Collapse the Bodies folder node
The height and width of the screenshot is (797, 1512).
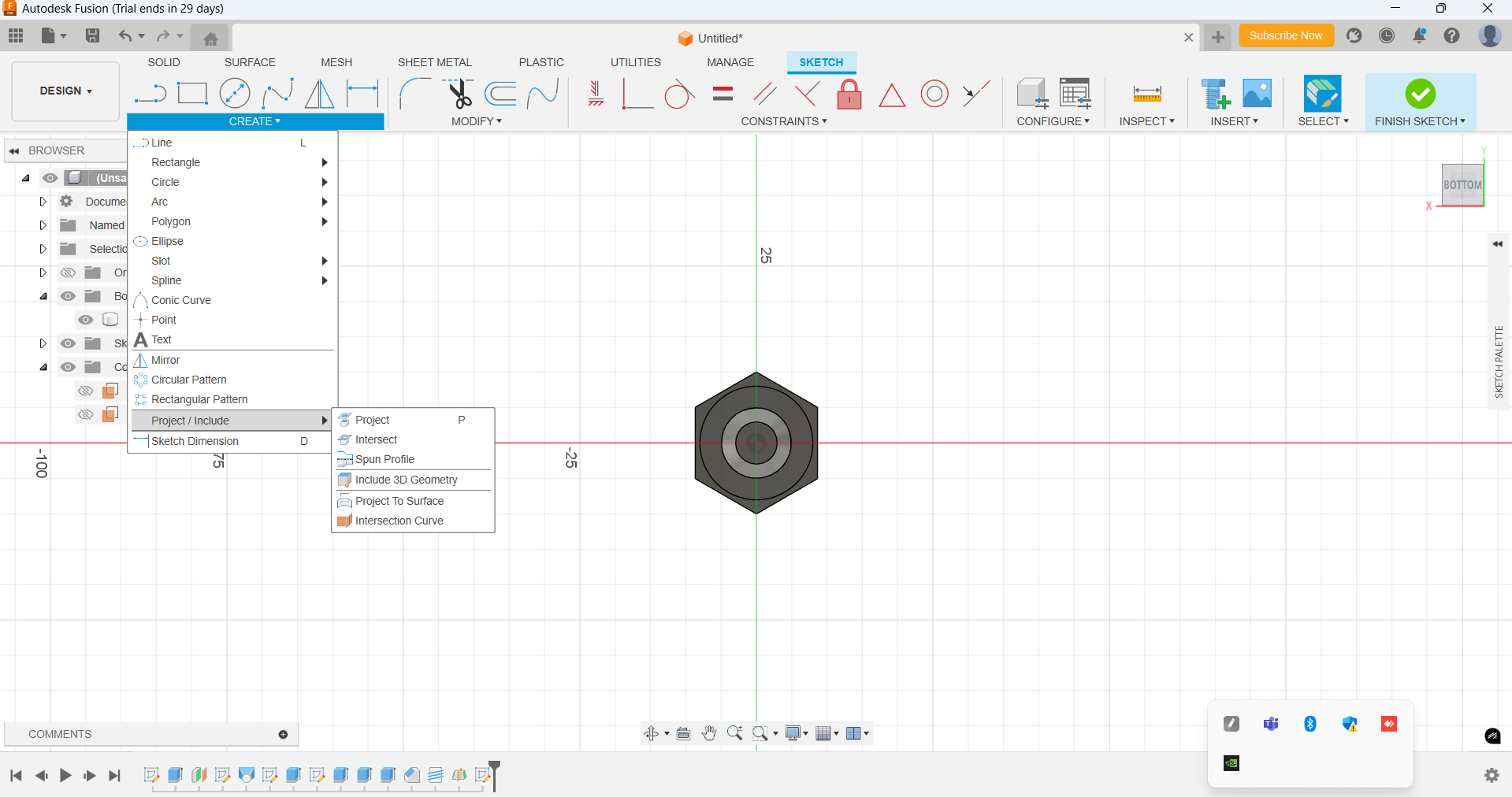[43, 296]
